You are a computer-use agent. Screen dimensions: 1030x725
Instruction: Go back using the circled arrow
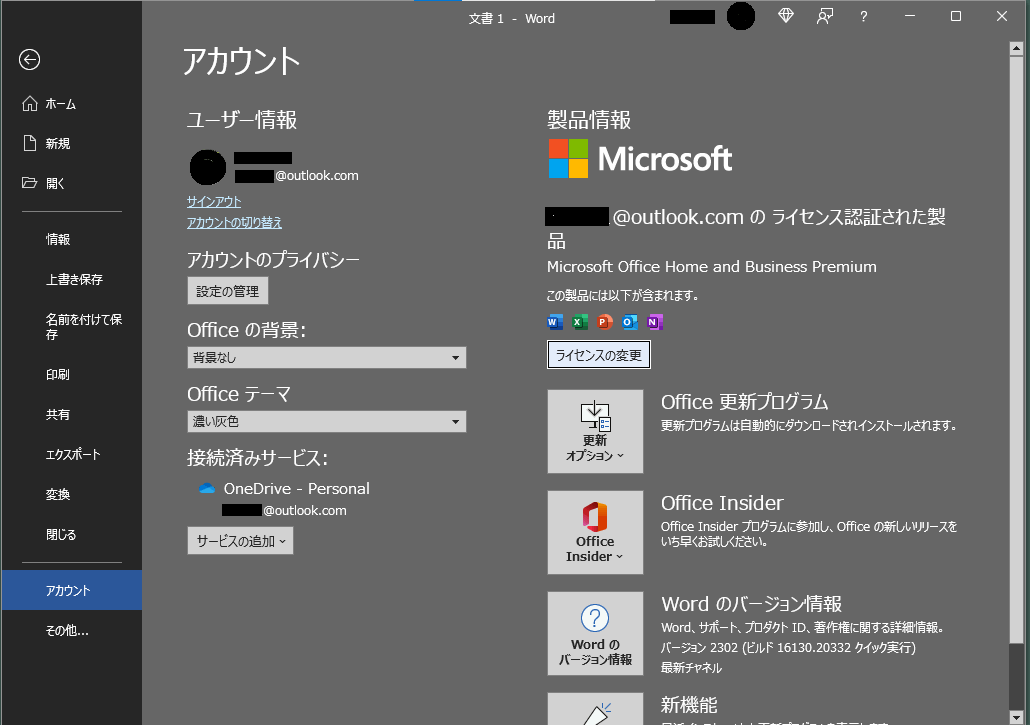[29, 60]
